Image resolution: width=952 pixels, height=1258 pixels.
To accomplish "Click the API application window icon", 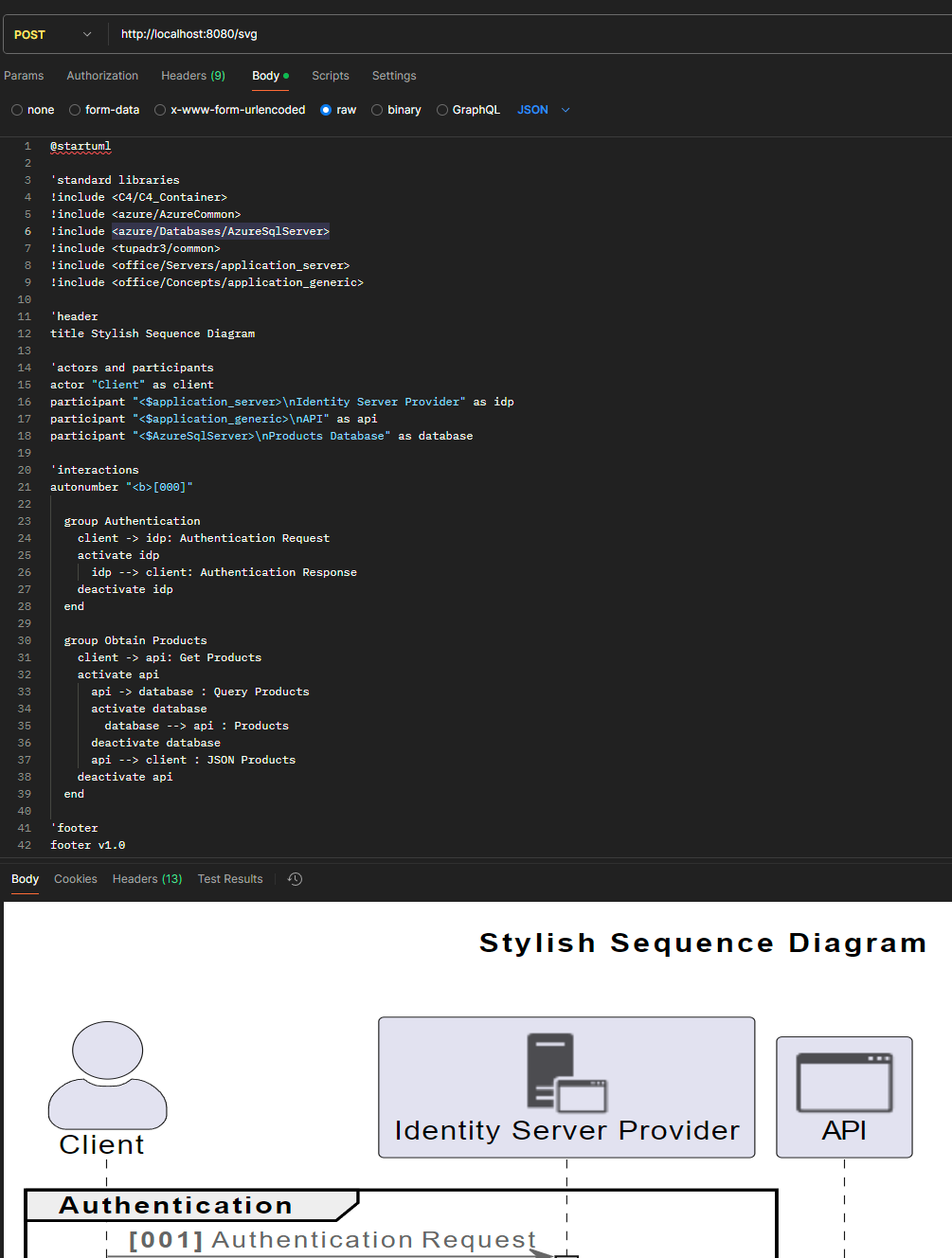I will pyautogui.click(x=844, y=1083).
